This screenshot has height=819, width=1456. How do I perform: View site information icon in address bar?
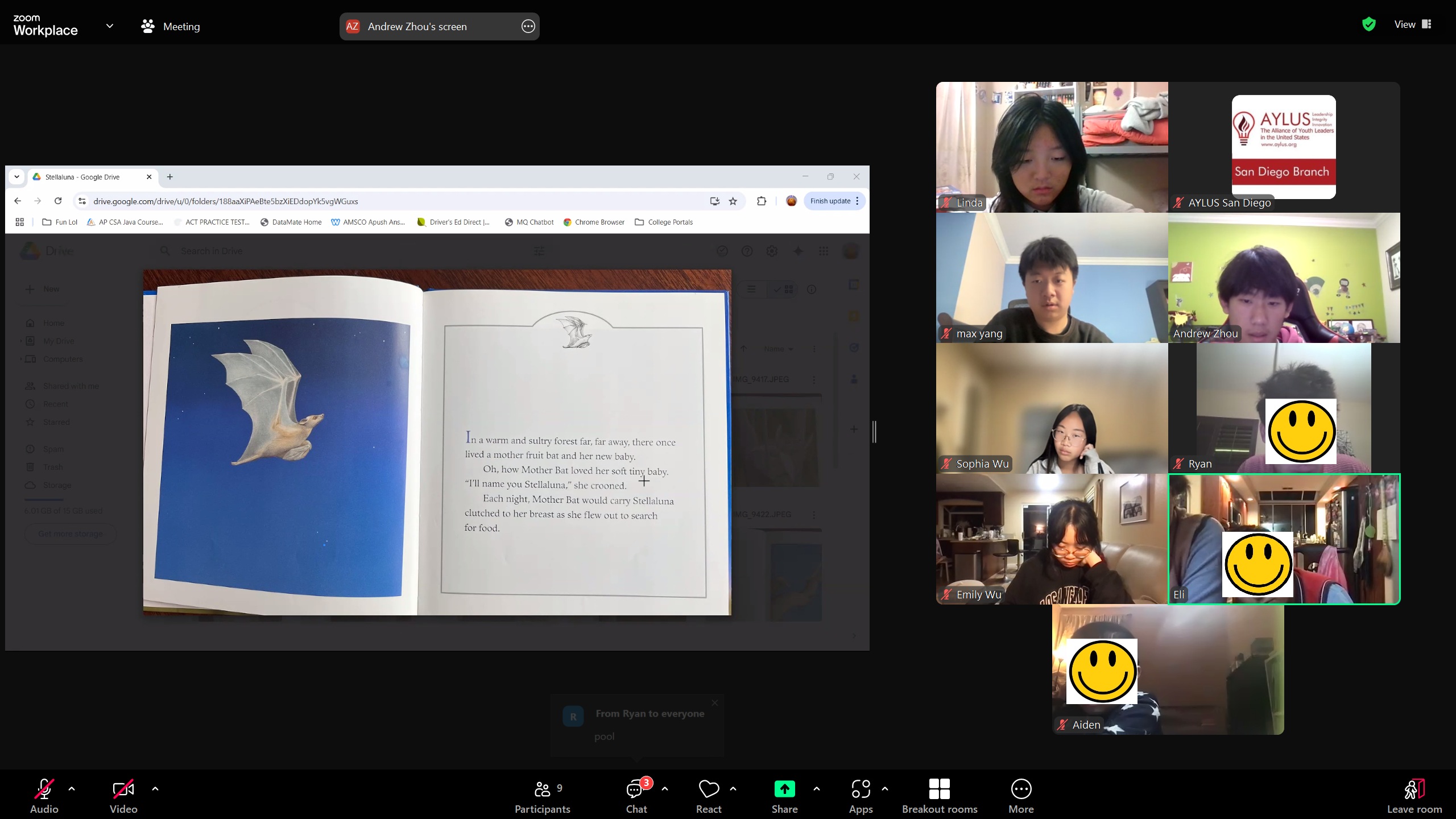tap(82, 201)
